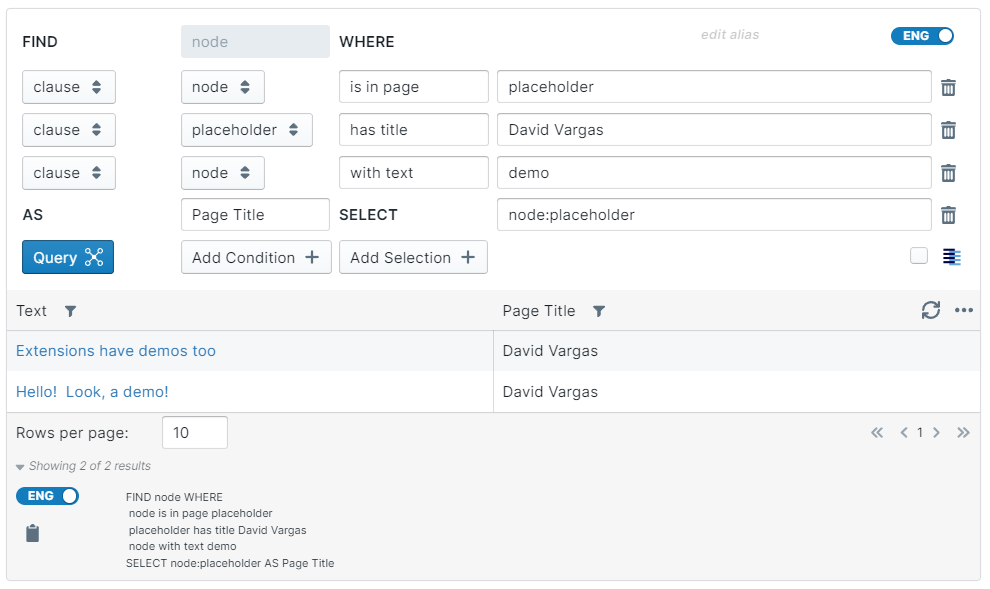Open the first clause type dropdown
The width and height of the screenshot is (990, 589).
[x=69, y=87]
